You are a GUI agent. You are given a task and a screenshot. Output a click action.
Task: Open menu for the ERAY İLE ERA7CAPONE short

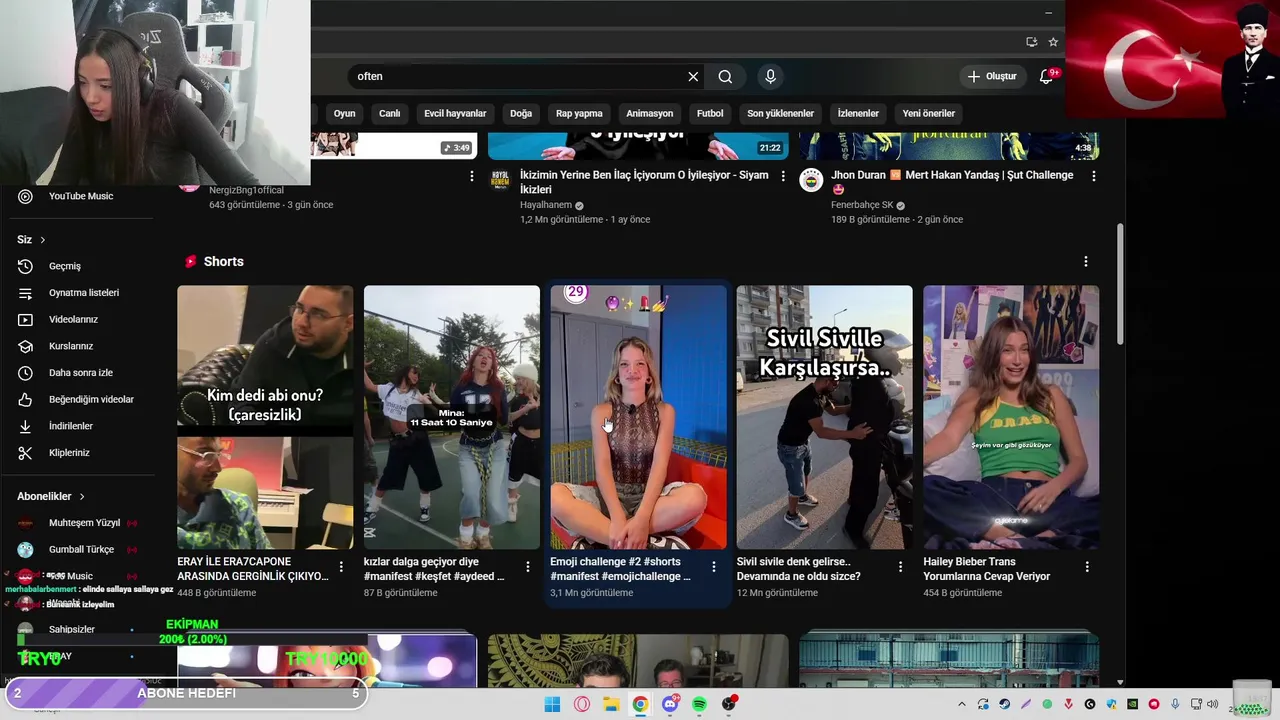(x=341, y=567)
